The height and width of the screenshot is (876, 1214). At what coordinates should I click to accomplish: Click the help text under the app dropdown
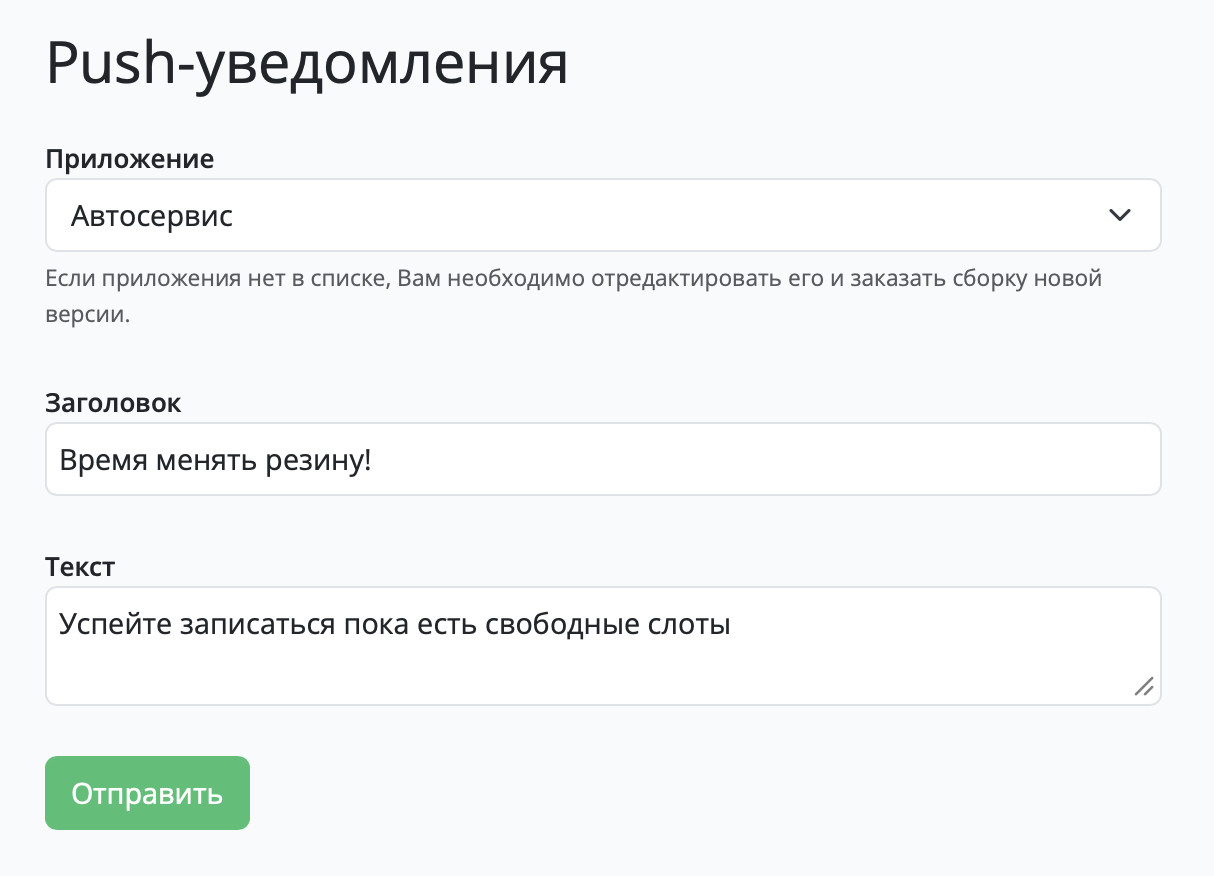574,296
